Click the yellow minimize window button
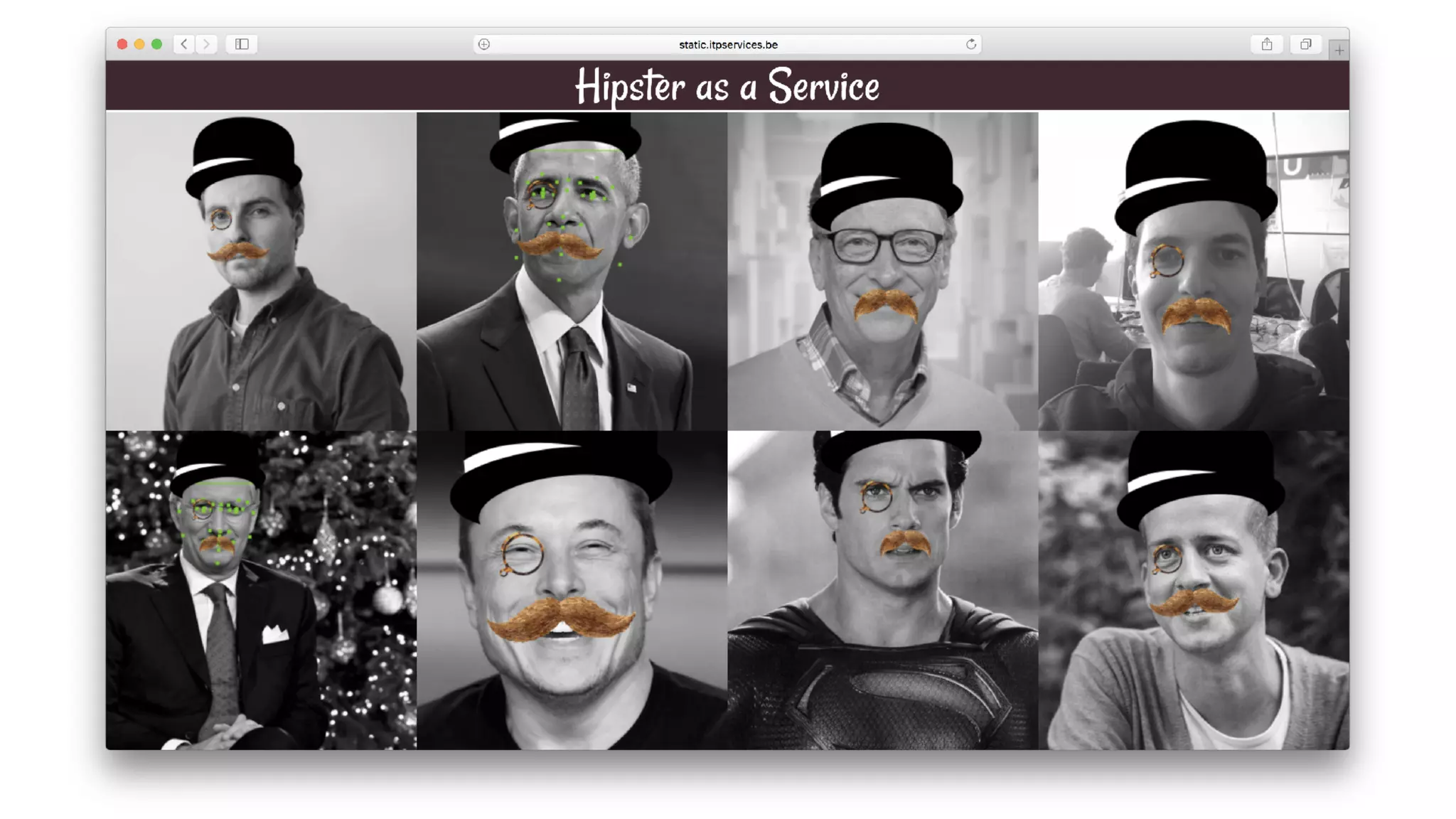This screenshot has width=1456, height=819. pos(139,44)
